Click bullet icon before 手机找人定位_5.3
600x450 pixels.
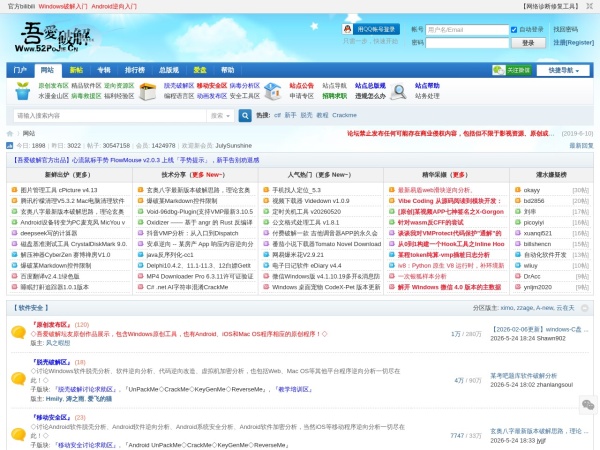pyautogui.click(x=266, y=190)
